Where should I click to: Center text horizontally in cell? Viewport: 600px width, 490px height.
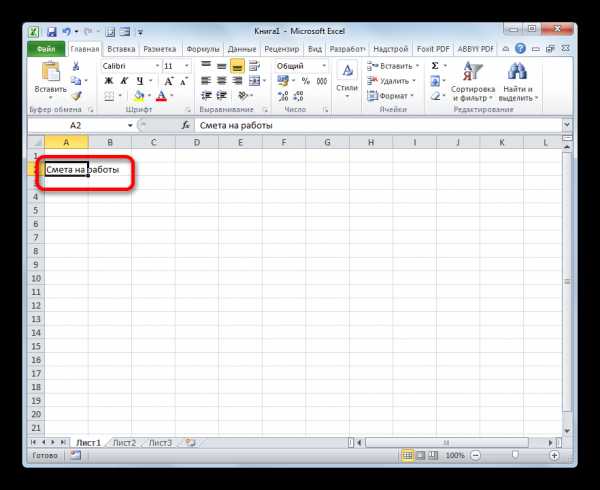point(222,81)
